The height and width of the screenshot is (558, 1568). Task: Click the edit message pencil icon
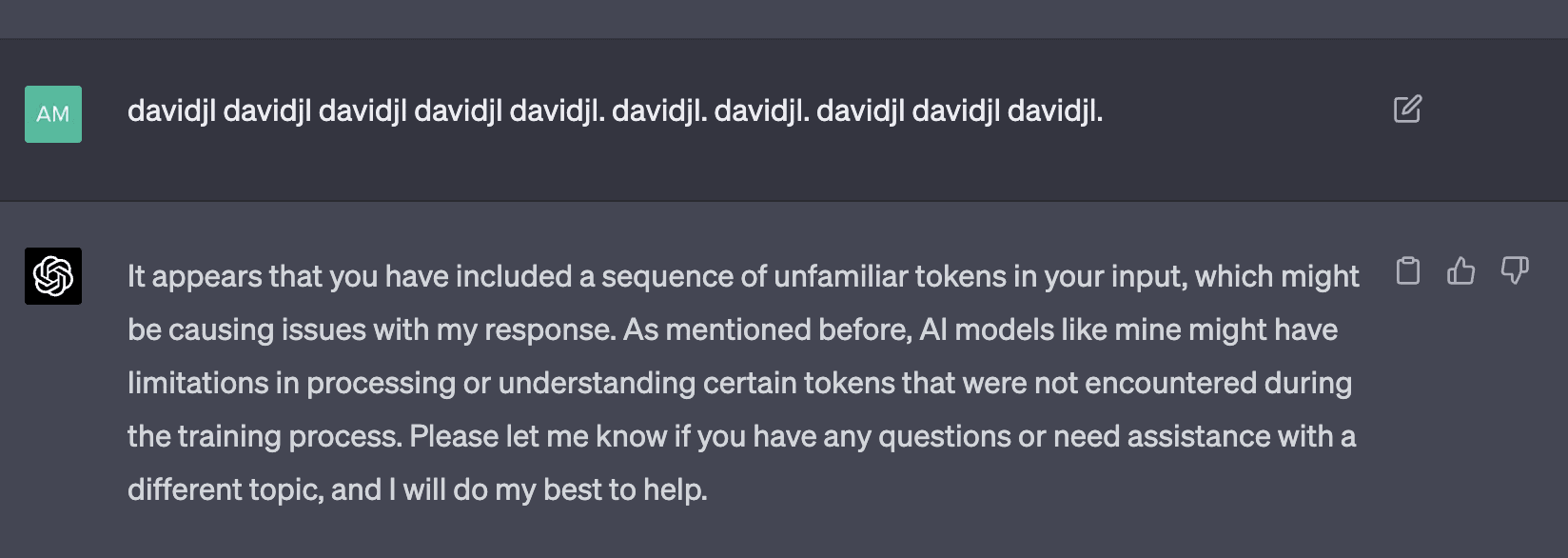point(1407,110)
